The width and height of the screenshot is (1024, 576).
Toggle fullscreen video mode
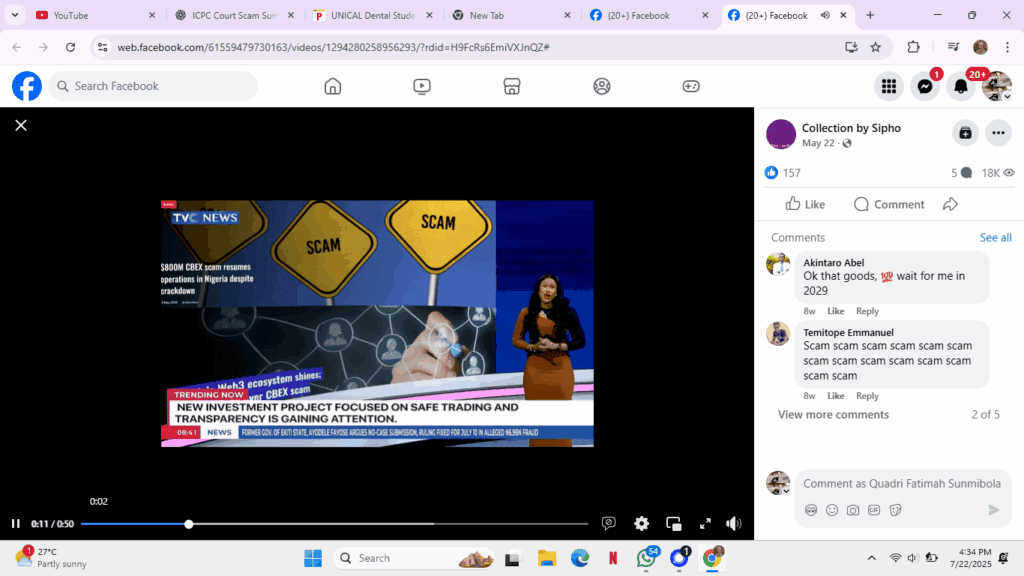[x=705, y=523]
